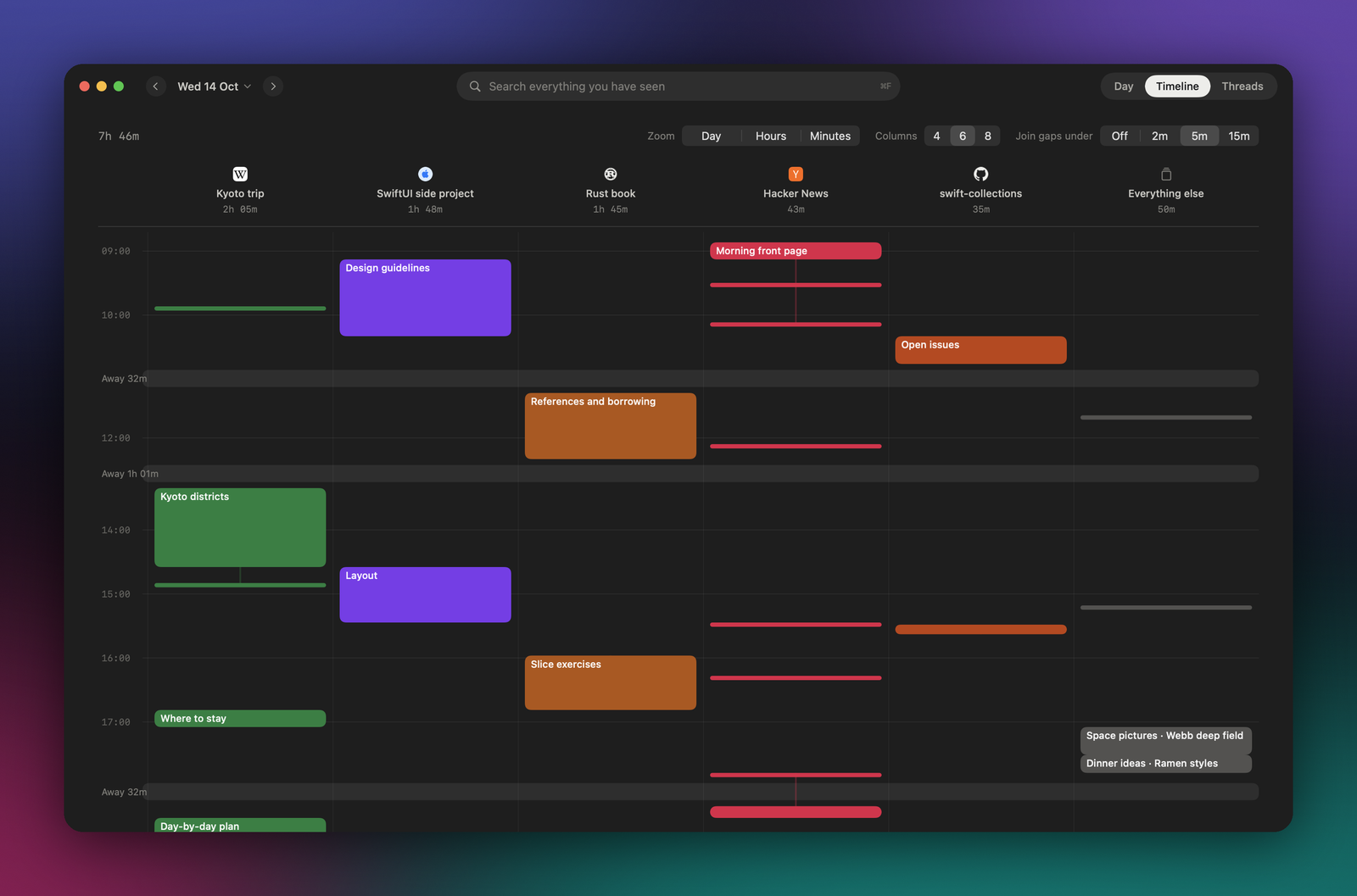
Task: Click the grey Everything else bar before 12:00
Action: coord(1166,417)
